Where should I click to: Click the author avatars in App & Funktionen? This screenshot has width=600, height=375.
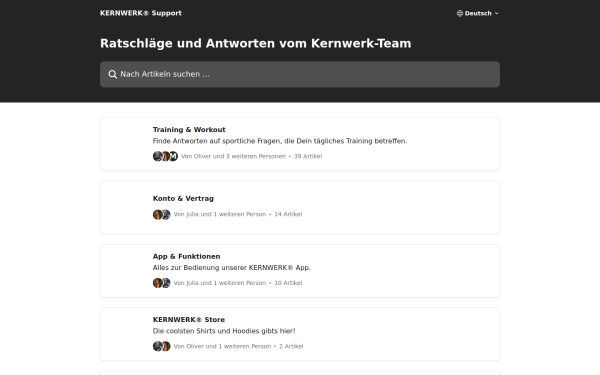(x=161, y=283)
